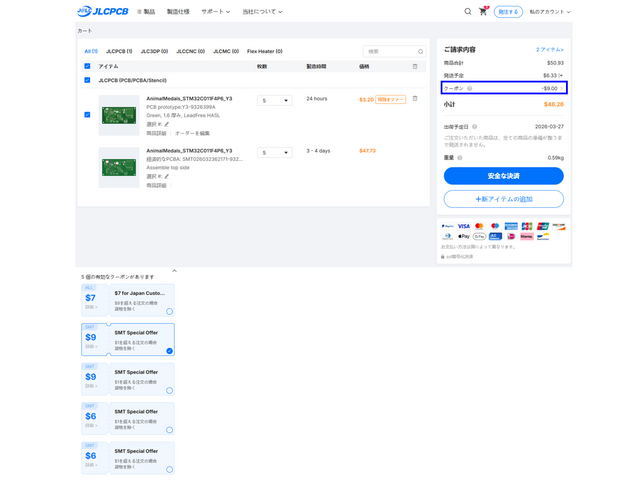Select the unchecked $9 SMT Special Offer coupon
This screenshot has width=640, height=480.
(169, 391)
